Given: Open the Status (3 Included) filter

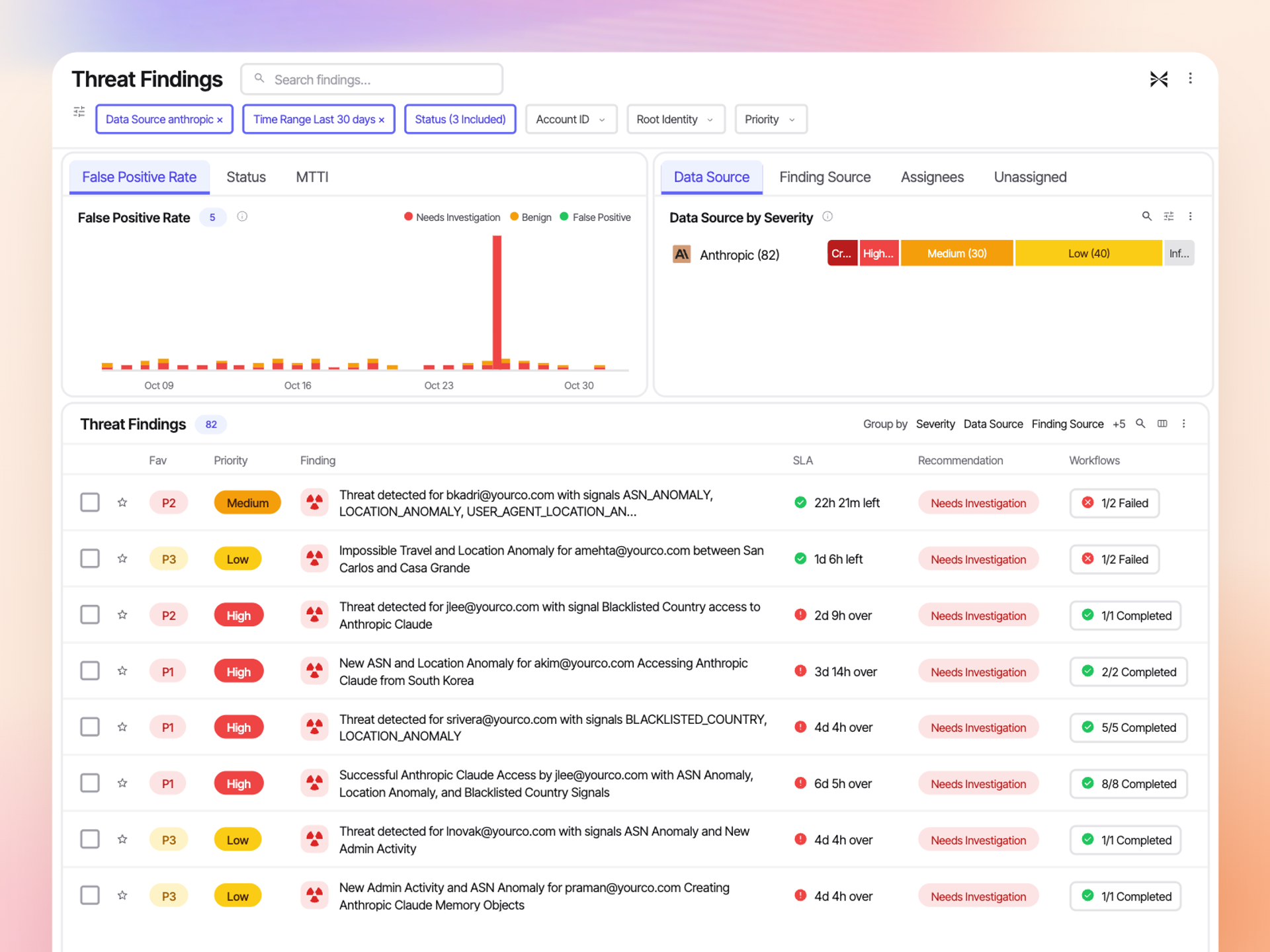Looking at the screenshot, I should click(x=460, y=120).
